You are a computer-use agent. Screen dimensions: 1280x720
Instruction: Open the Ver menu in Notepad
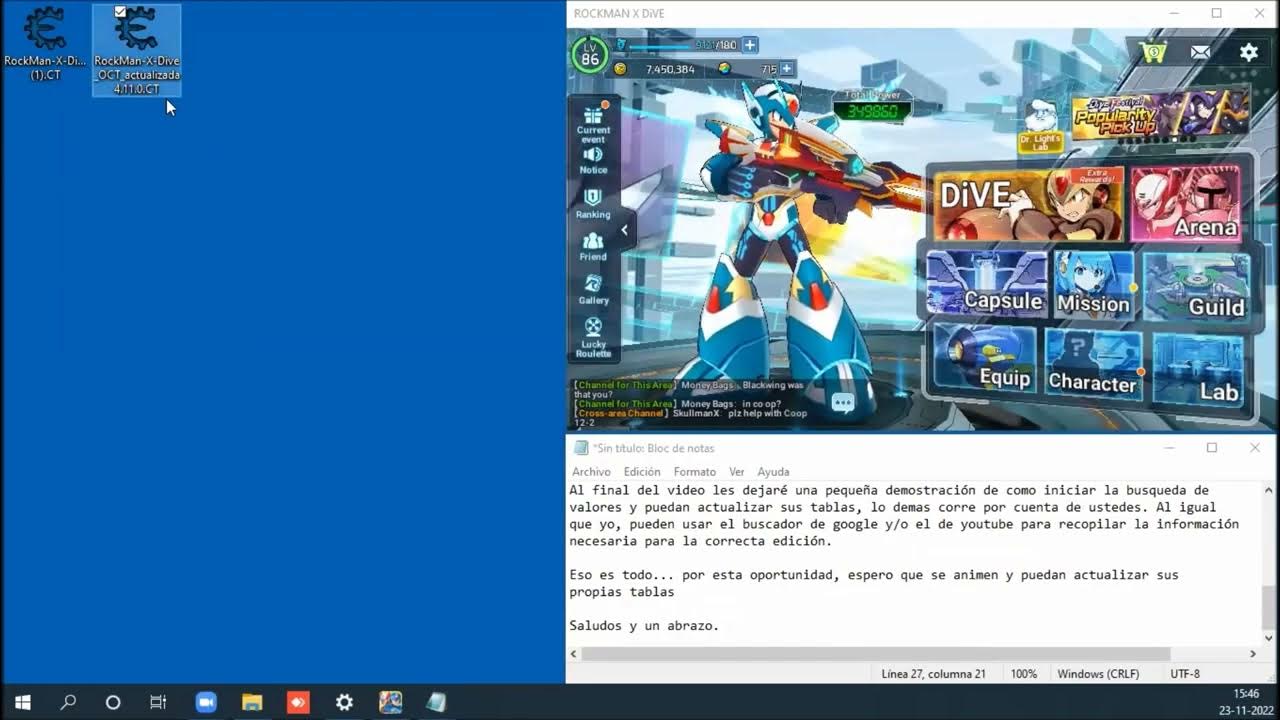(736, 471)
